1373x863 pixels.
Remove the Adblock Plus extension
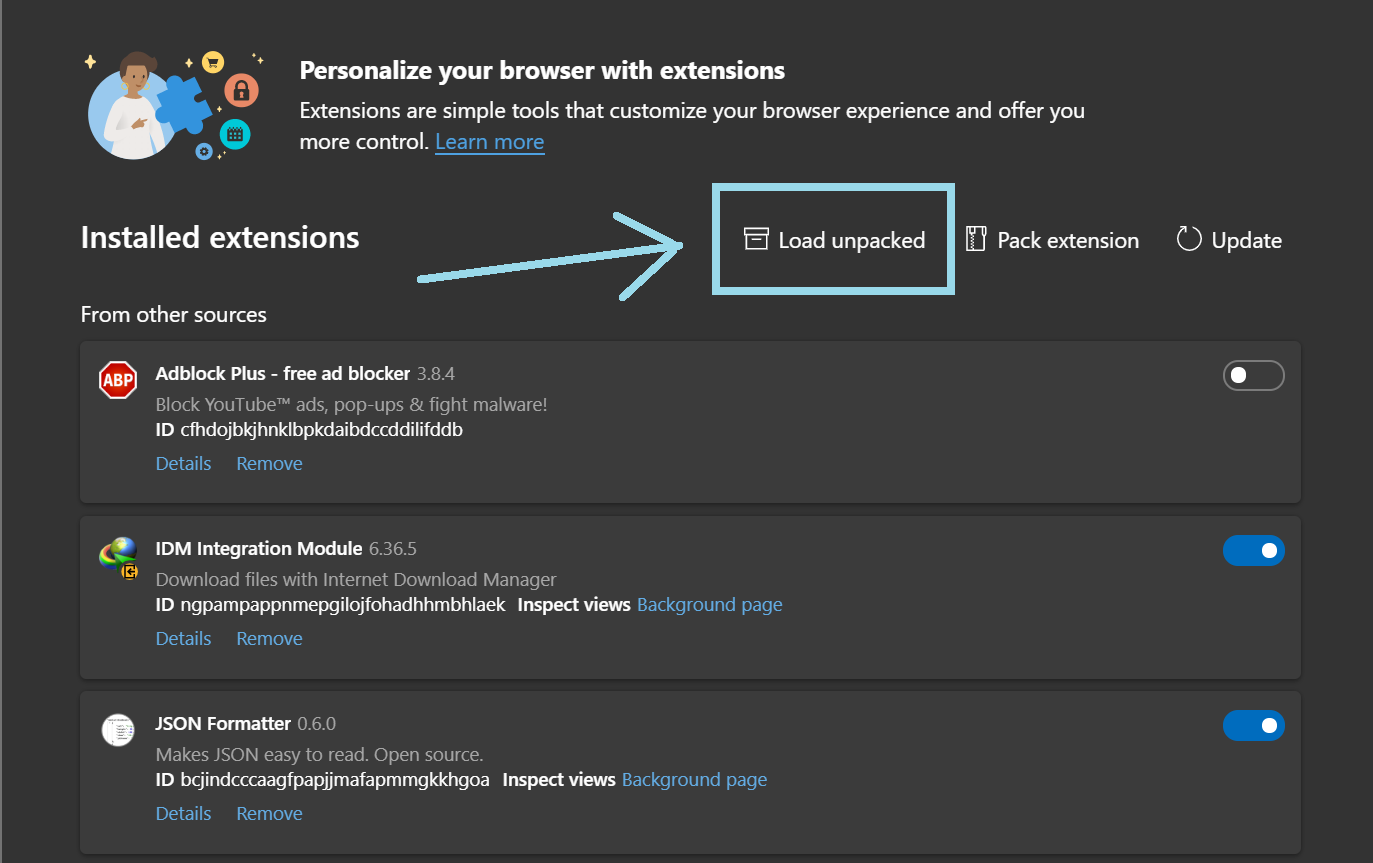[269, 464]
